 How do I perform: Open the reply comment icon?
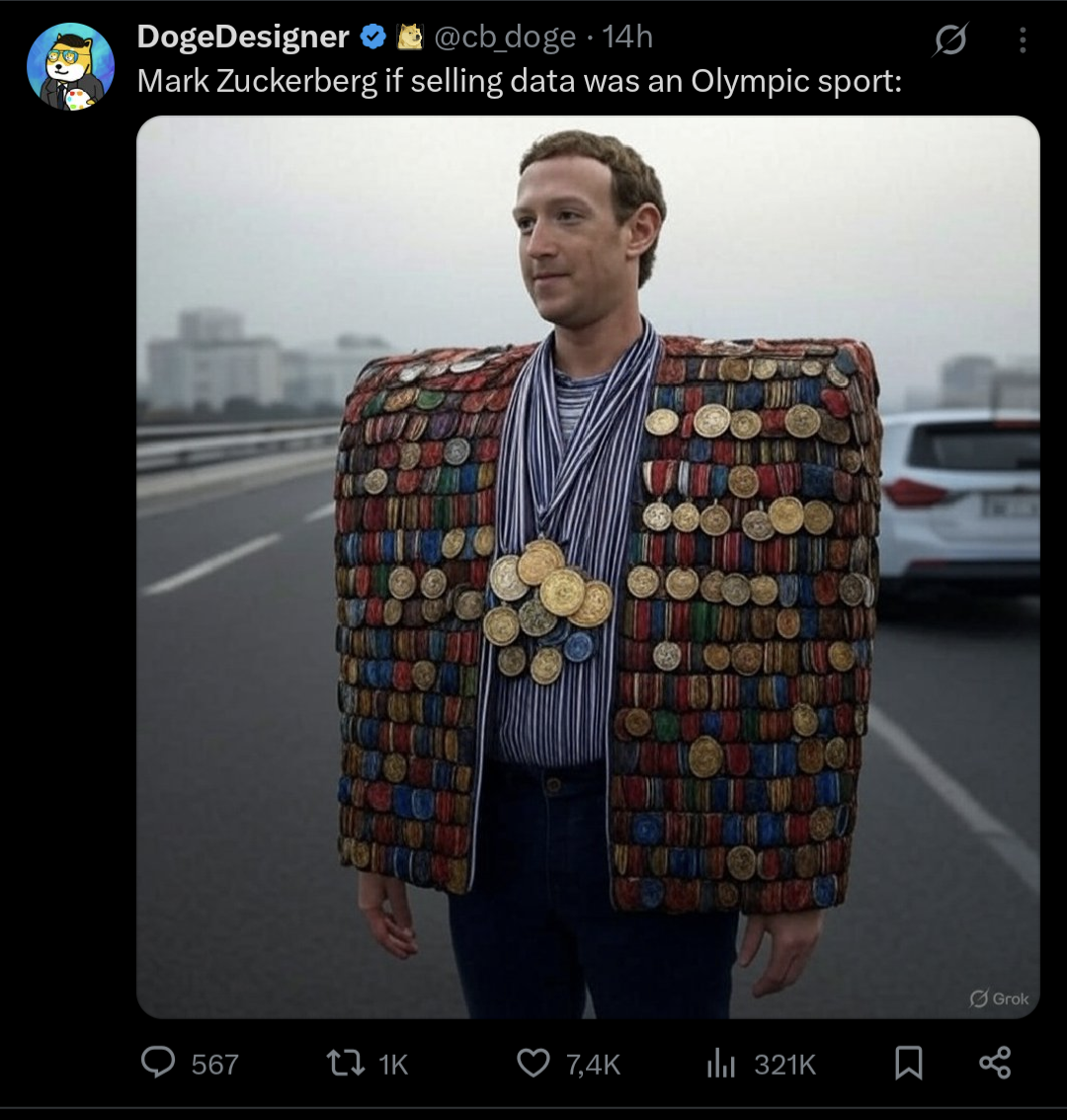(158, 1062)
